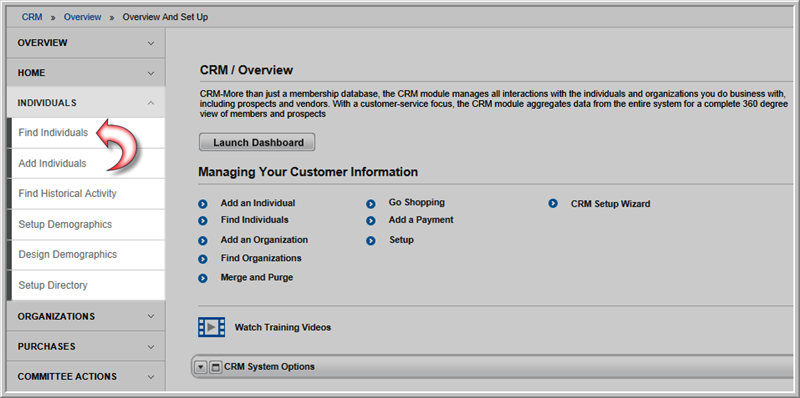This screenshot has width=800, height=398.
Task: Expand the HOME sidebar section chevron
Action: [x=151, y=73]
